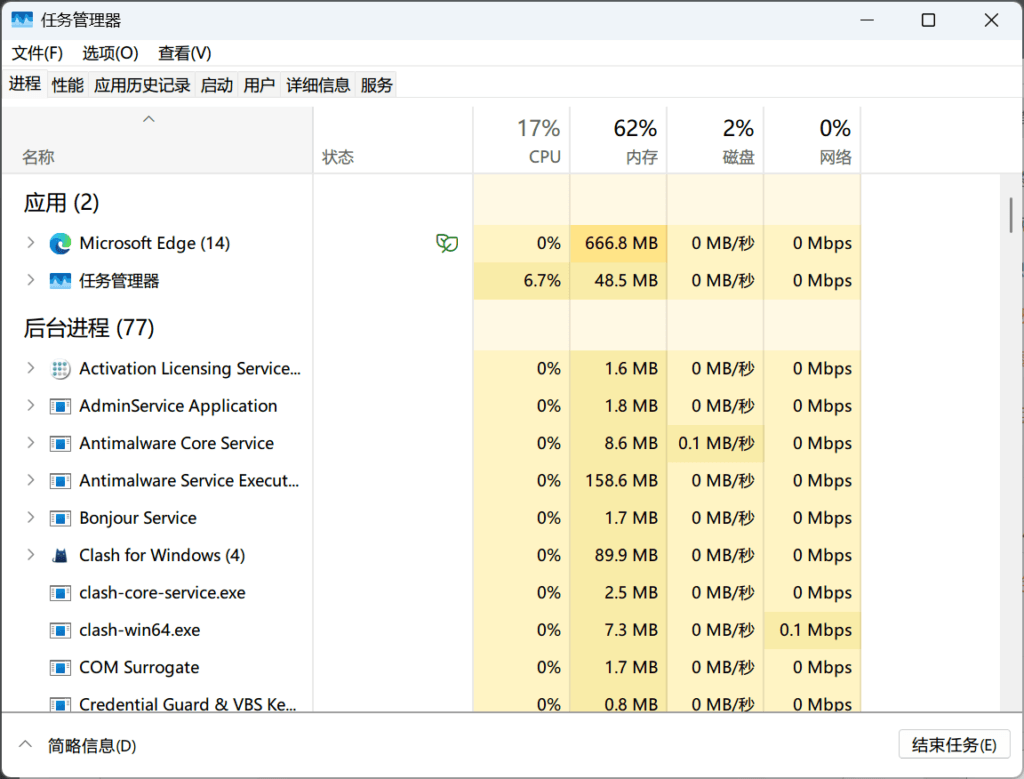Click the 任务管理器 process row icon
Image resolution: width=1024 pixels, height=779 pixels.
[60, 281]
